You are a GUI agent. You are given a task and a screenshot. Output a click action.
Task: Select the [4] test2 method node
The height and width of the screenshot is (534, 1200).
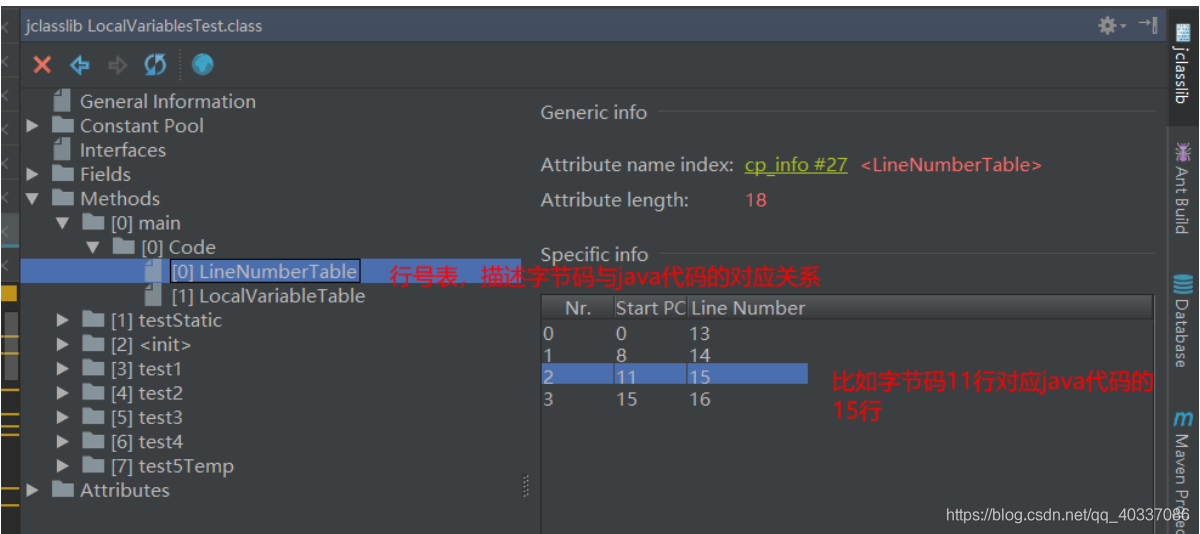point(146,393)
